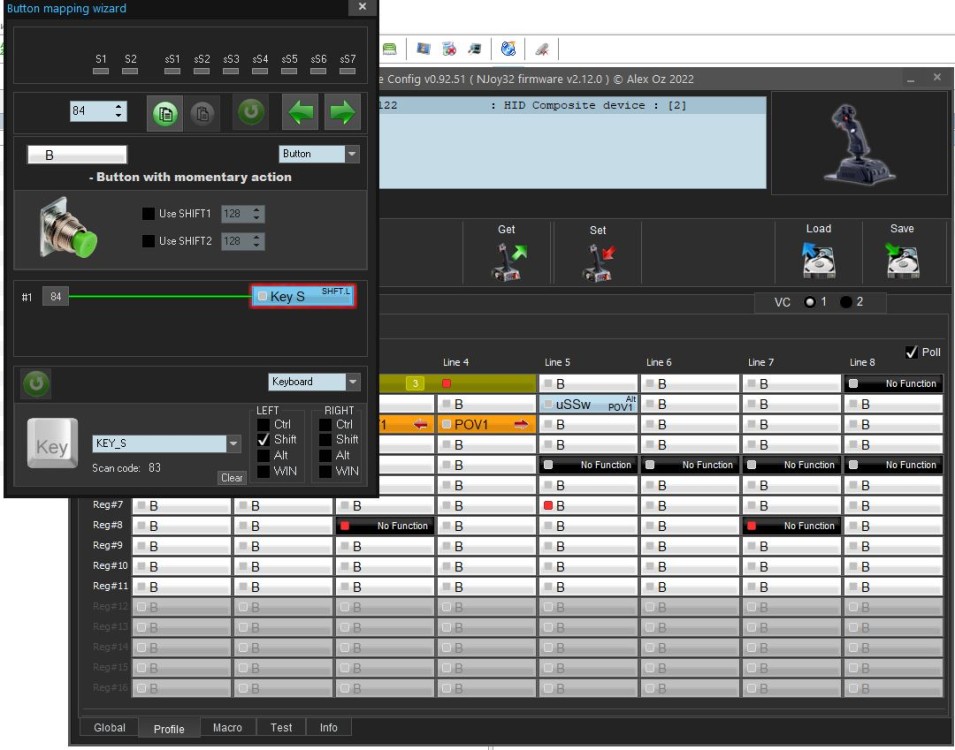The image size is (955, 750).
Task: Enable the Use SHIFT1 checkbox
Action: pyautogui.click(x=149, y=214)
